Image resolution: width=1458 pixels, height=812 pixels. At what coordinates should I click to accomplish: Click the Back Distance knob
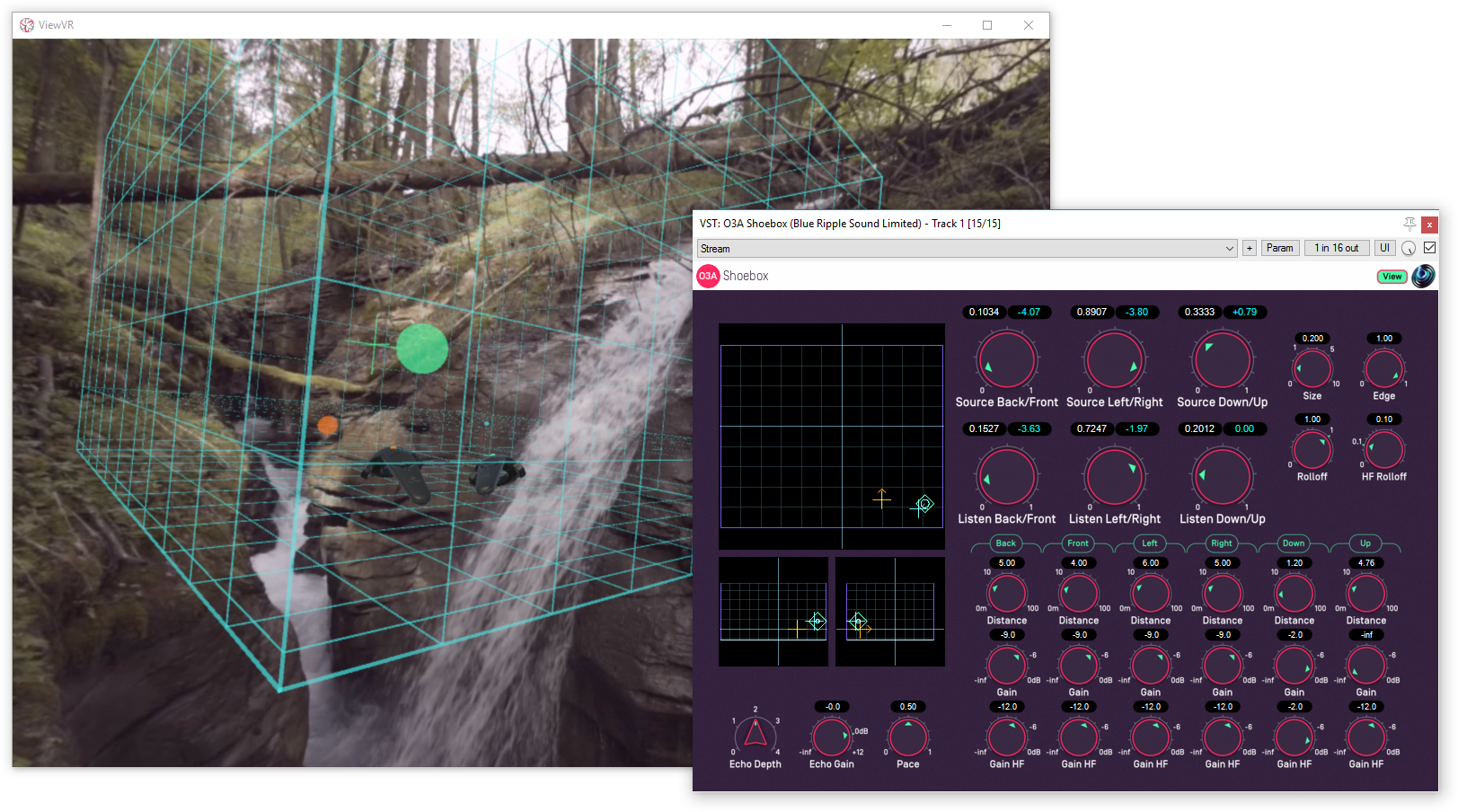point(1006,593)
